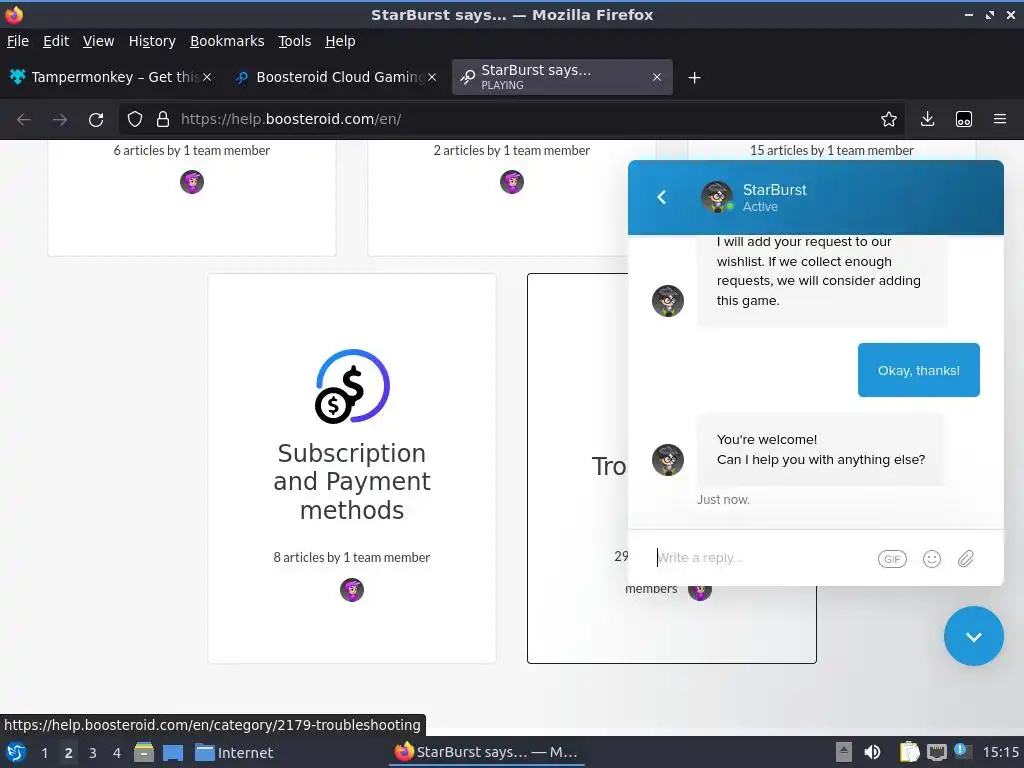The width and height of the screenshot is (1024, 768).
Task: Close the Tampermonkey tab
Action: tap(207, 77)
